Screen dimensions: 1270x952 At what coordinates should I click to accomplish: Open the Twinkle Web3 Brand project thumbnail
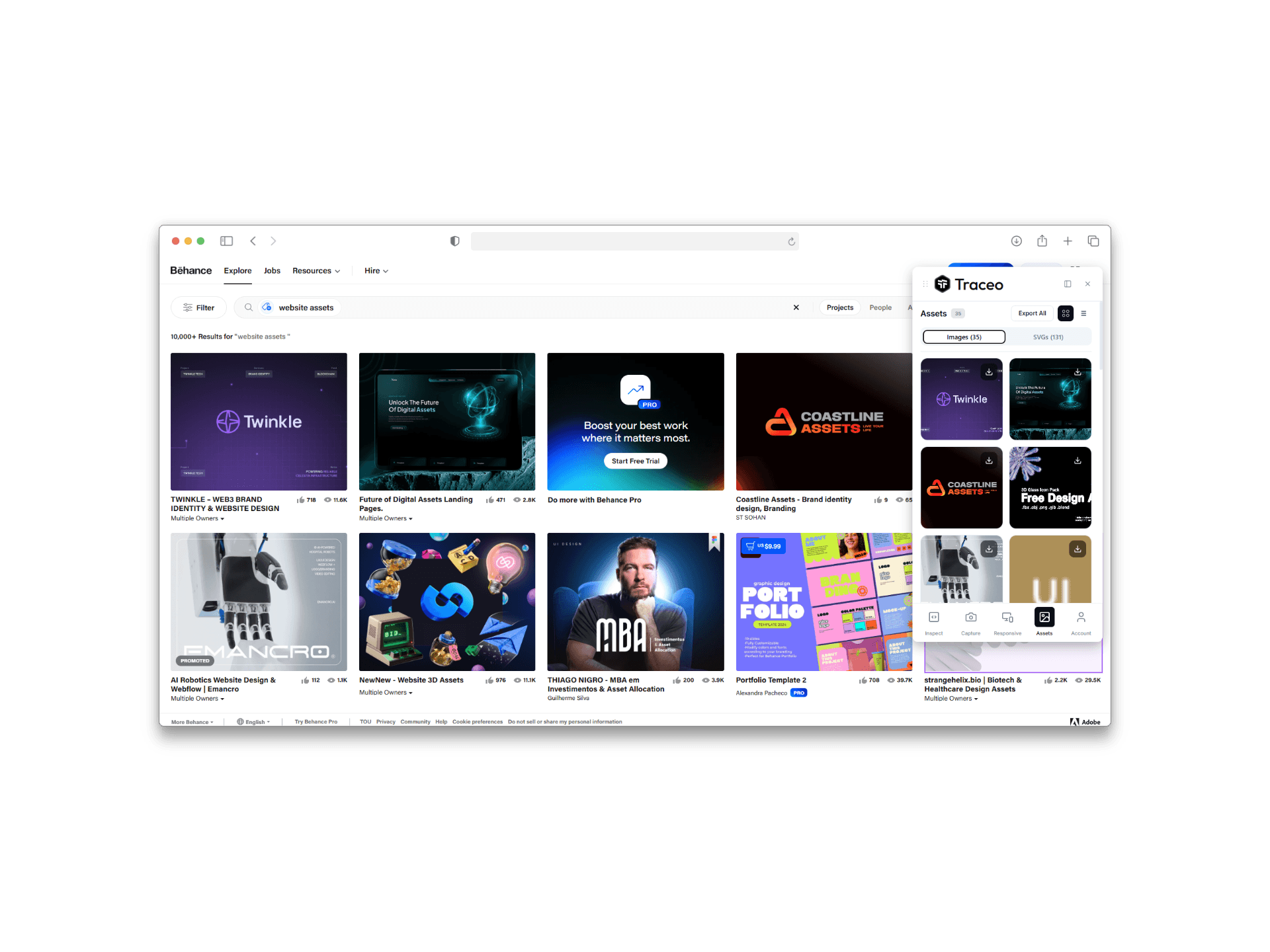coord(259,422)
